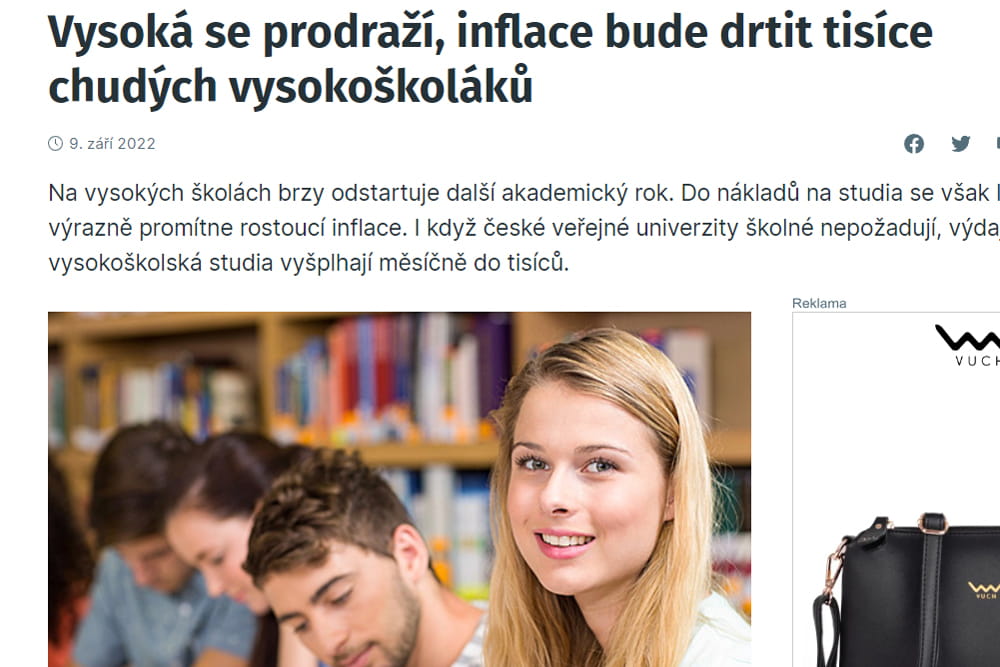Screen dimensions: 1000x667
Task: Share the article via Twitter icon
Action: (960, 143)
